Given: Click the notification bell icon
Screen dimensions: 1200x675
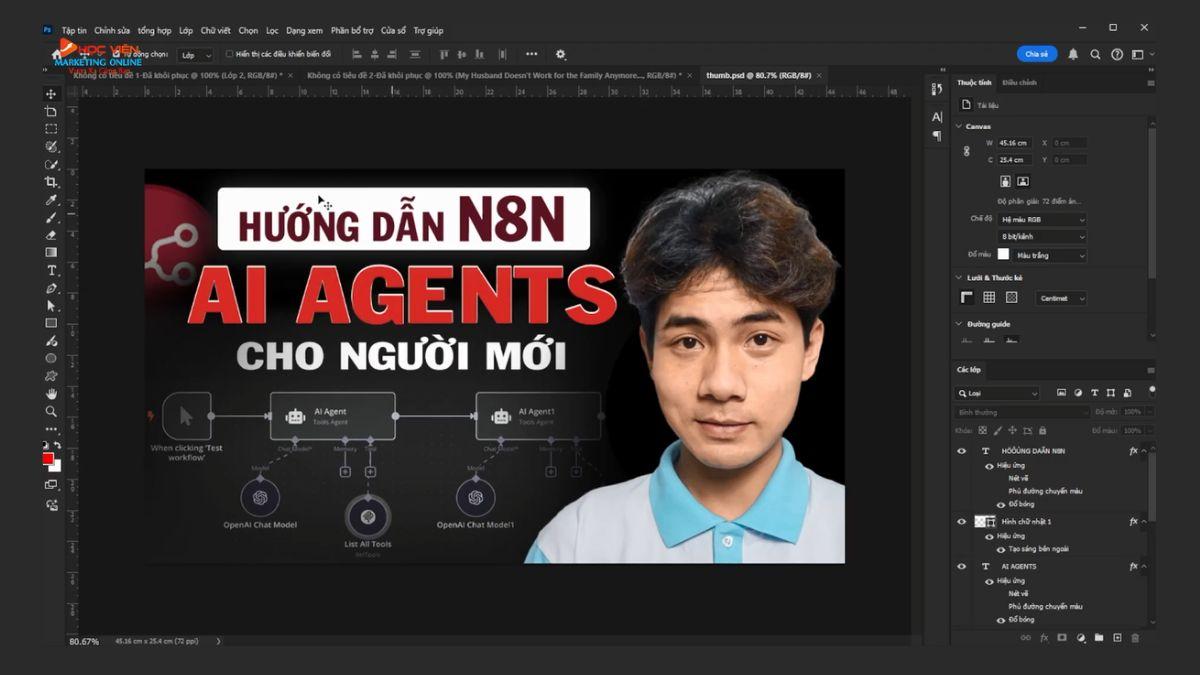Looking at the screenshot, I should 1073,54.
